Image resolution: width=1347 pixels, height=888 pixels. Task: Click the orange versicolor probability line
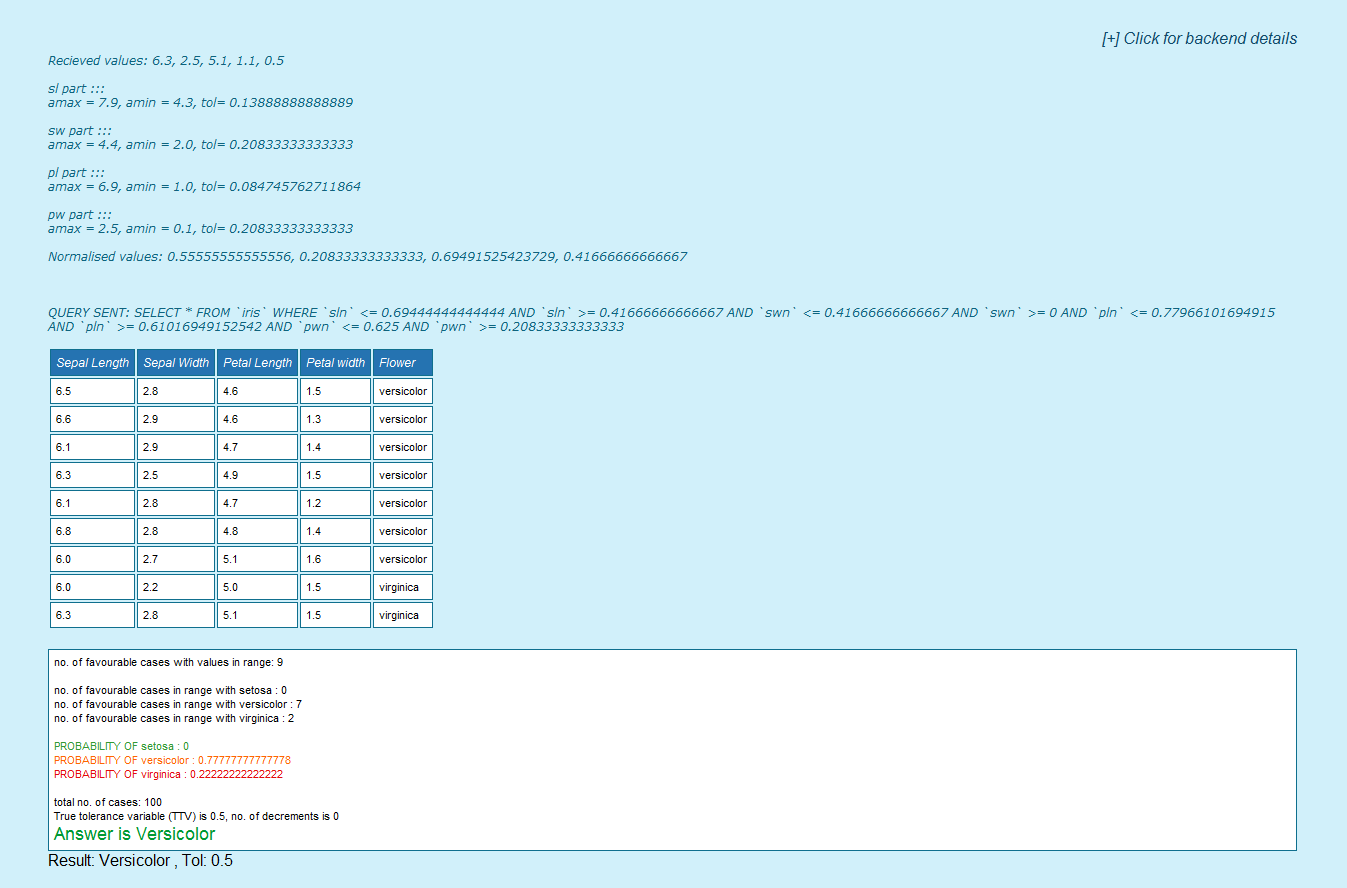(172, 760)
